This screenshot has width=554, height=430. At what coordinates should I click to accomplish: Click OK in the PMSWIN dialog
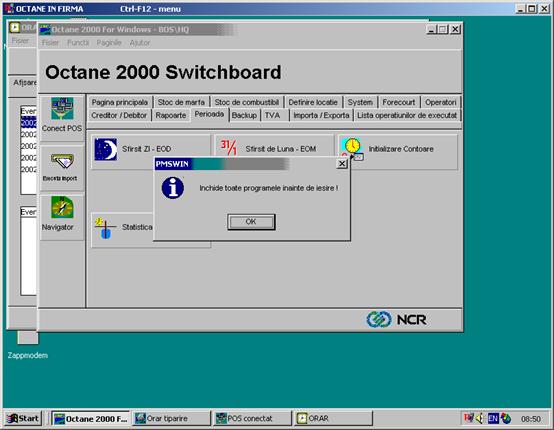pyautogui.click(x=251, y=222)
